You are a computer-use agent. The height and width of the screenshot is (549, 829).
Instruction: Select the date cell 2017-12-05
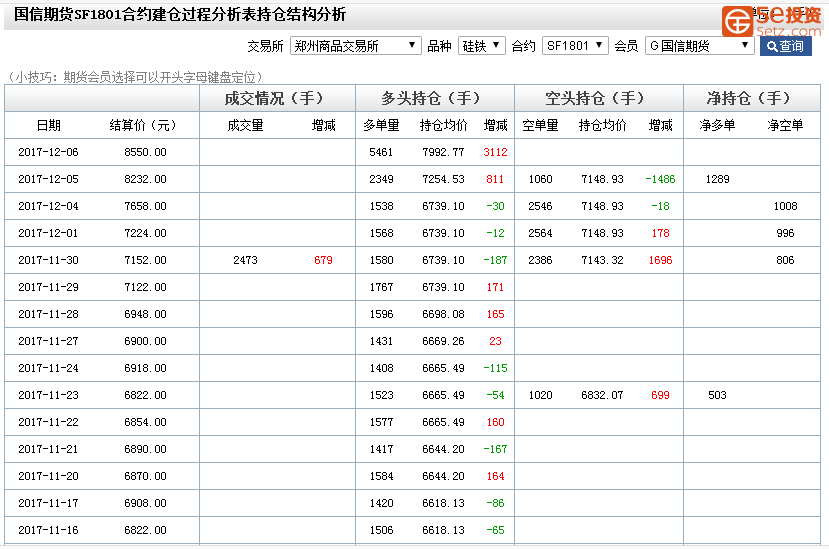[48, 179]
